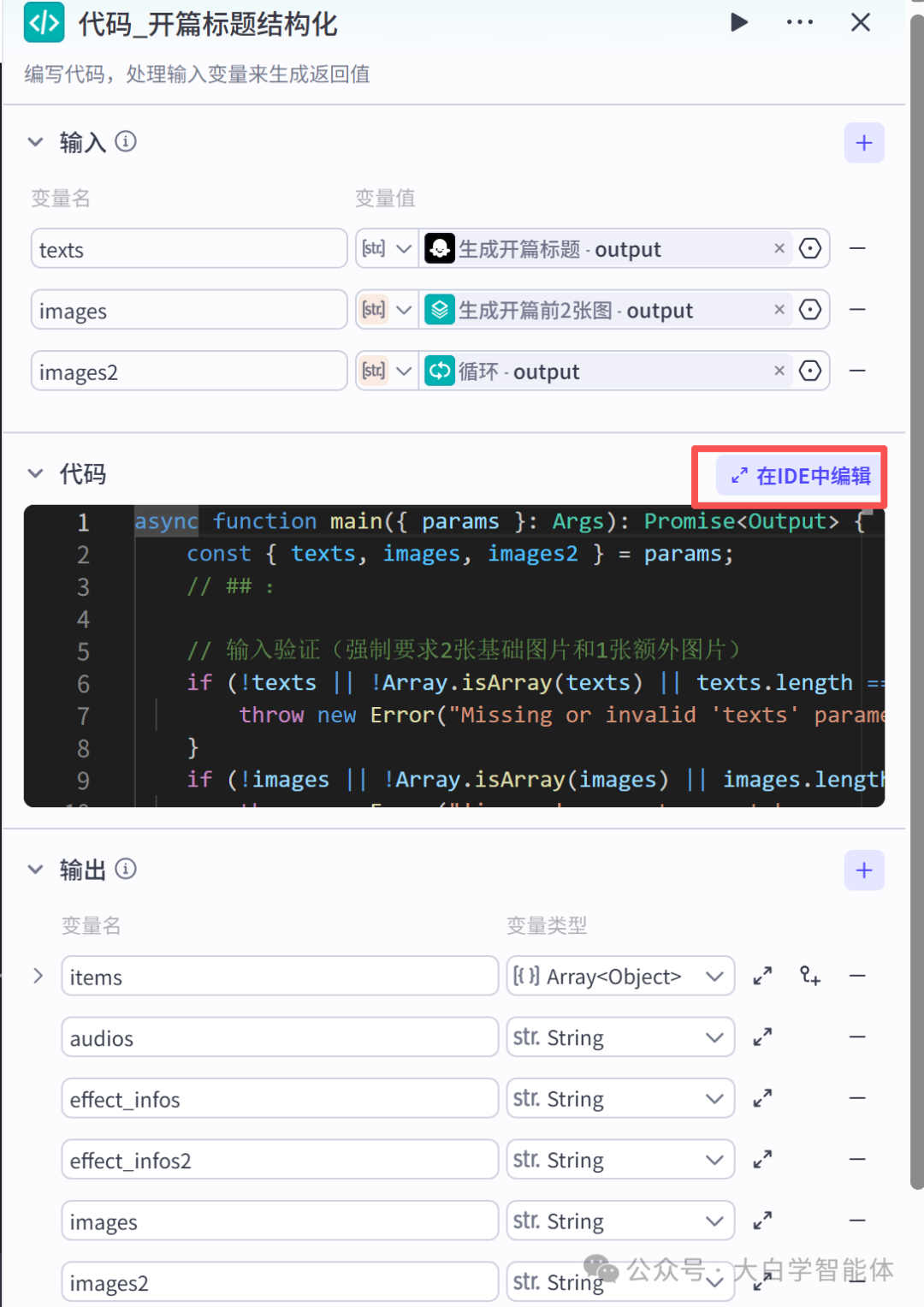Image resolution: width=924 pixels, height=1307 pixels.
Task: Close the code node panel
Action: [861, 22]
